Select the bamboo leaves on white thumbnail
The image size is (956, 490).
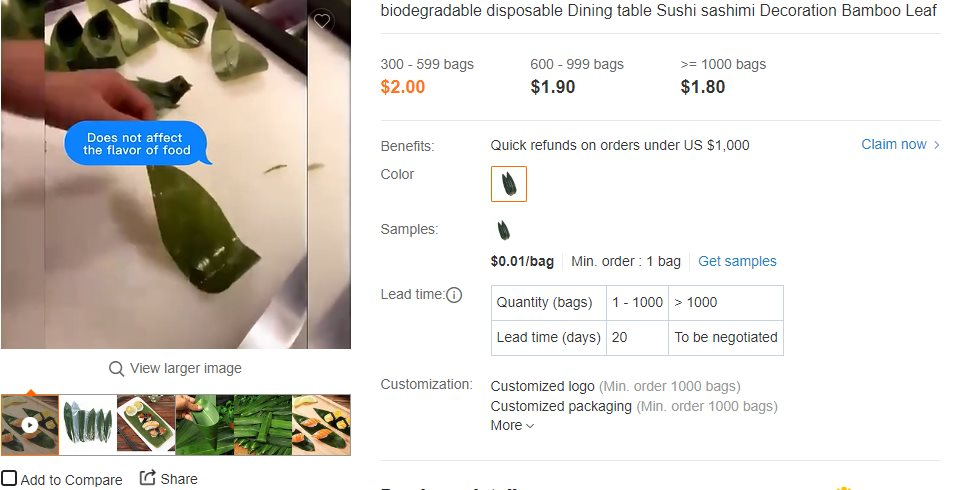pos(88,425)
